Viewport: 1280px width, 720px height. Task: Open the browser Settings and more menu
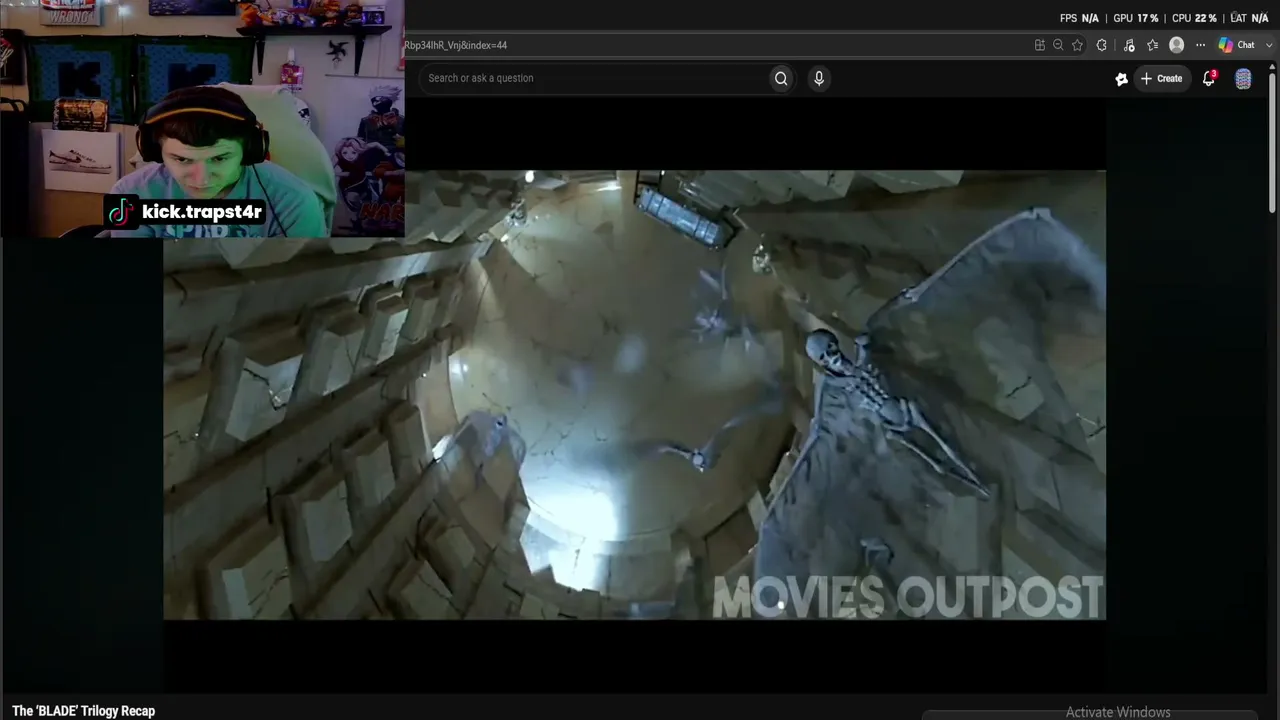pyautogui.click(x=1201, y=45)
